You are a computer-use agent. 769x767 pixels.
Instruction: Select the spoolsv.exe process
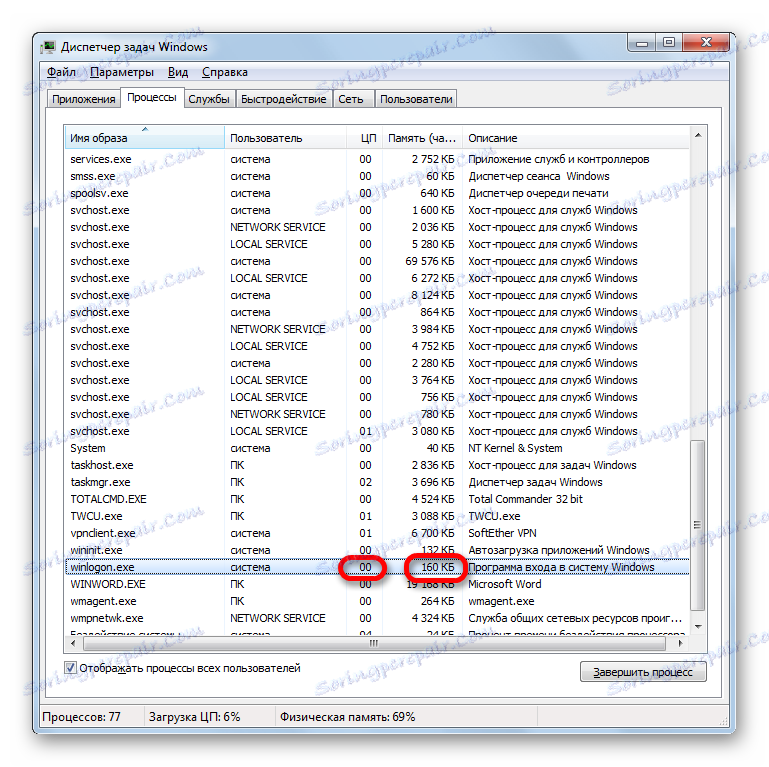pyautogui.click(x=377, y=193)
